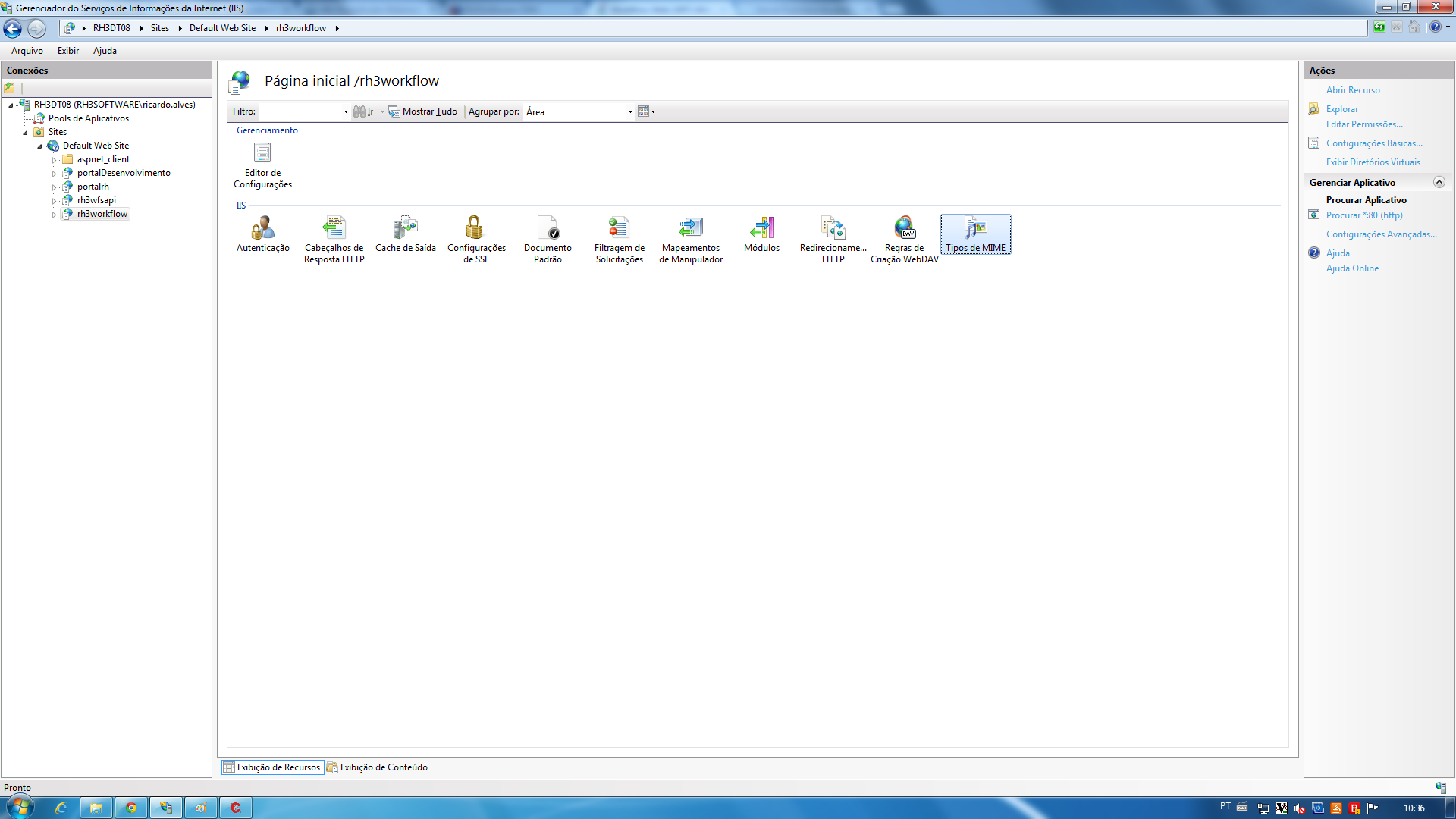
Task: Click Mostrar Tudo button
Action: tap(423, 111)
